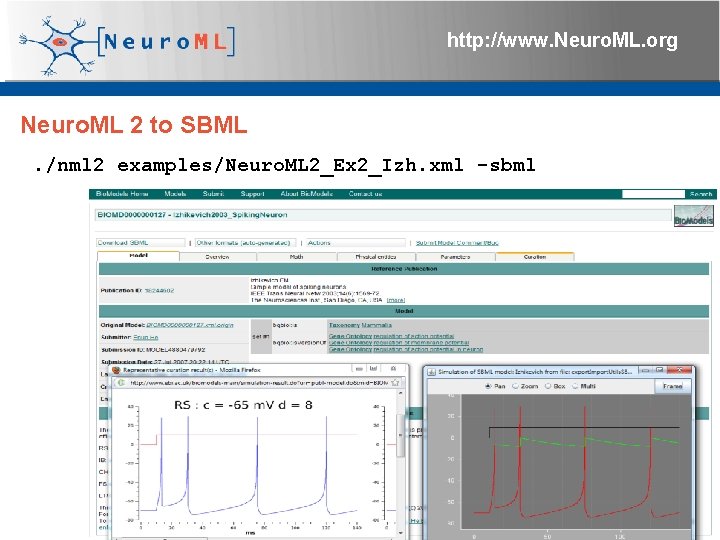Viewport: 720px width, 540px height.
Task: Click the [more] link after publication details
Action: [396, 300]
